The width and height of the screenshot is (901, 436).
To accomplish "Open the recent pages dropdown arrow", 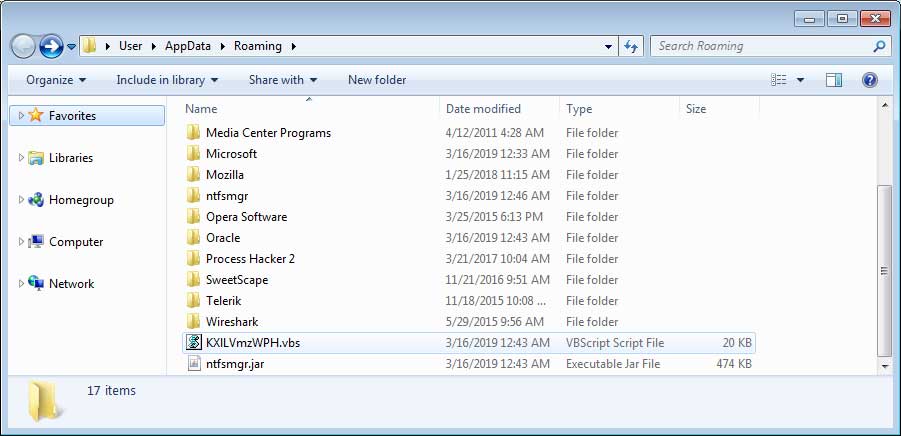I will 71,47.
